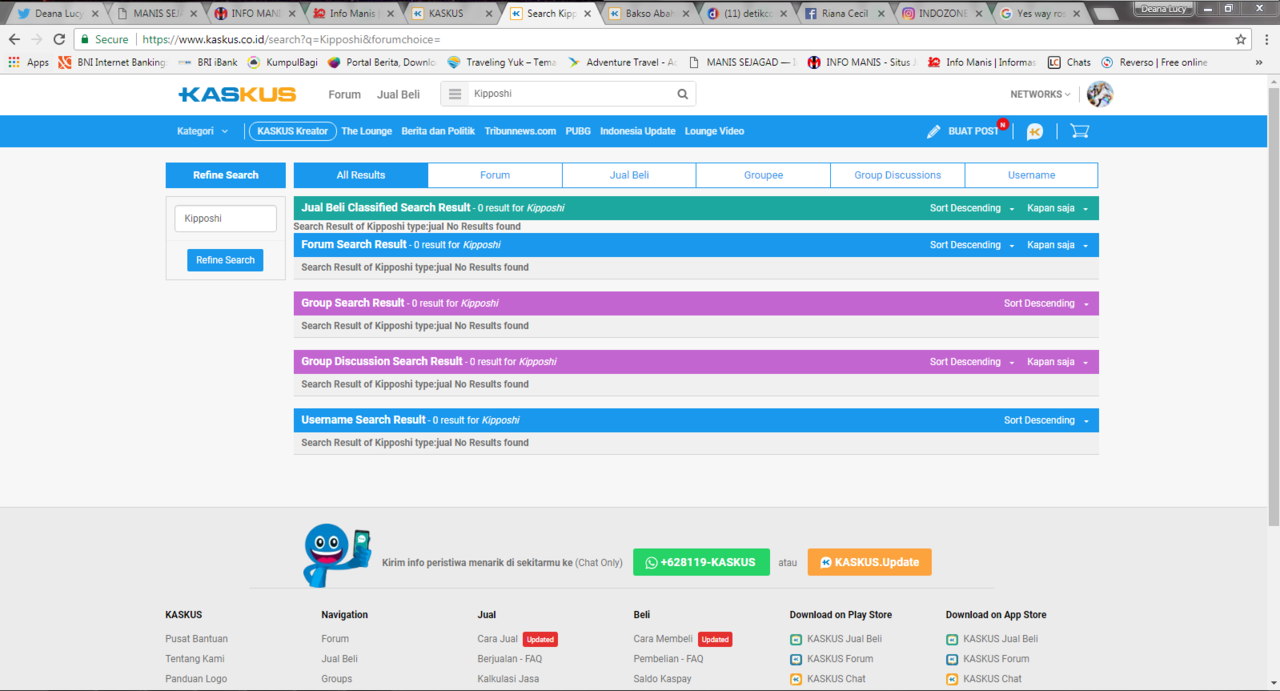The width and height of the screenshot is (1280, 691).
Task: Select the All Results tab
Action: [x=361, y=175]
